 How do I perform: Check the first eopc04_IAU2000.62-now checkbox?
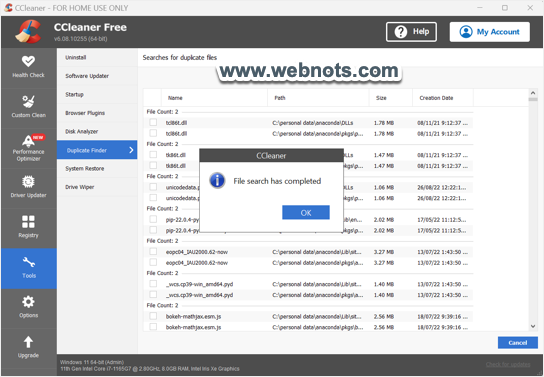(x=153, y=251)
